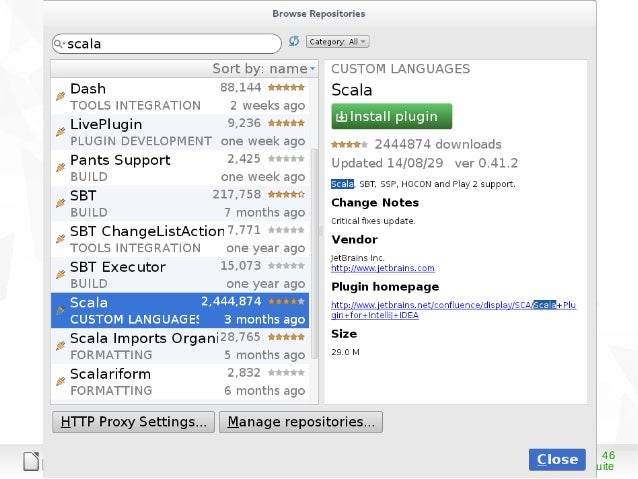The image size is (638, 479).
Task: Click the Scala Imports Organizer star rating
Action: [x=286, y=337]
